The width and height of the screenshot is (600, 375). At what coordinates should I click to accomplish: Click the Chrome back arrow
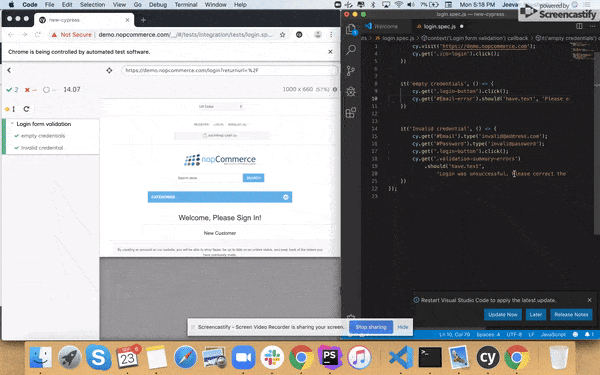coord(11,35)
